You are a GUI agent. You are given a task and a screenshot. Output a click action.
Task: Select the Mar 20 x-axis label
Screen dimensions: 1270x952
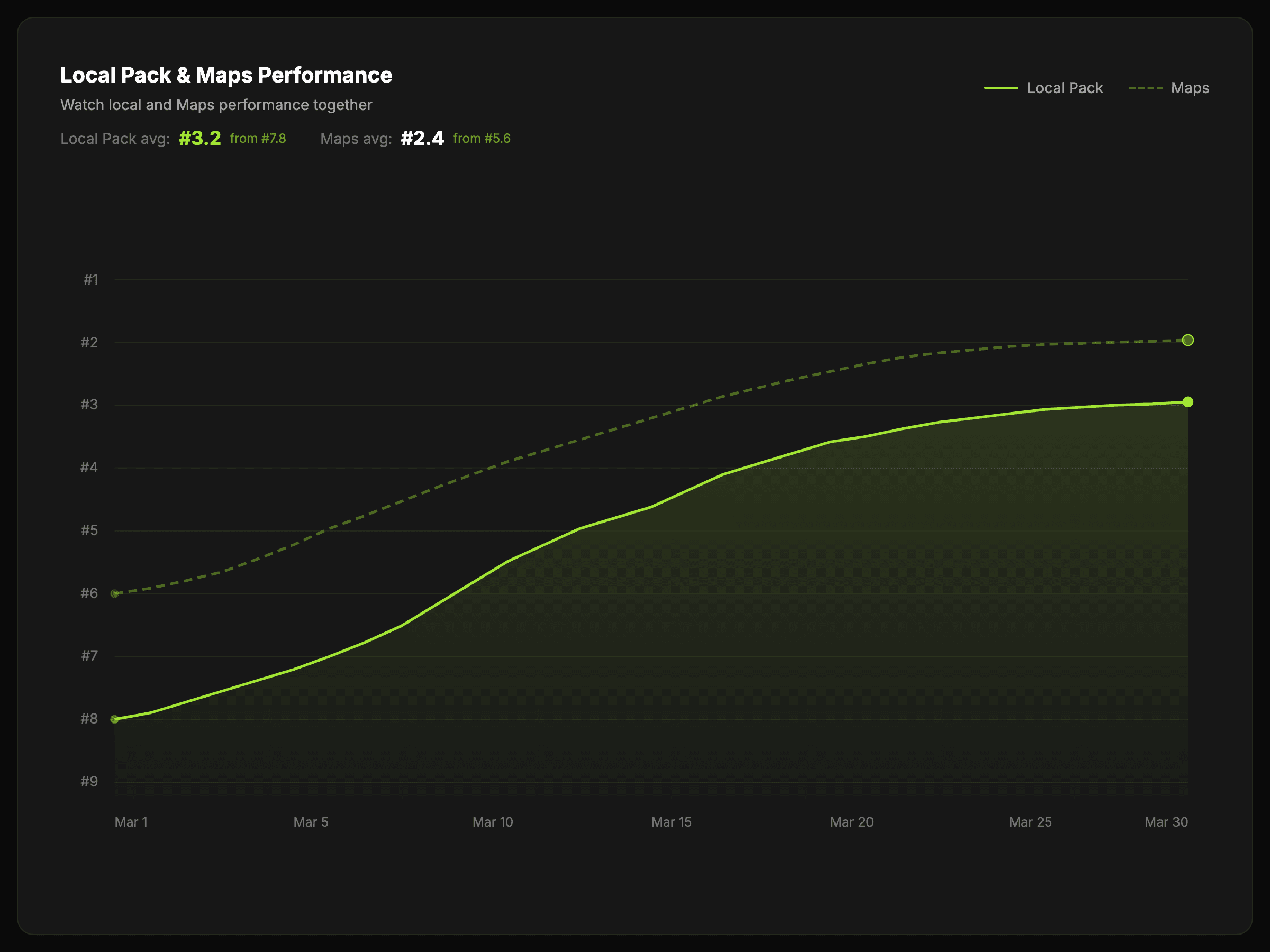pyautogui.click(x=851, y=822)
